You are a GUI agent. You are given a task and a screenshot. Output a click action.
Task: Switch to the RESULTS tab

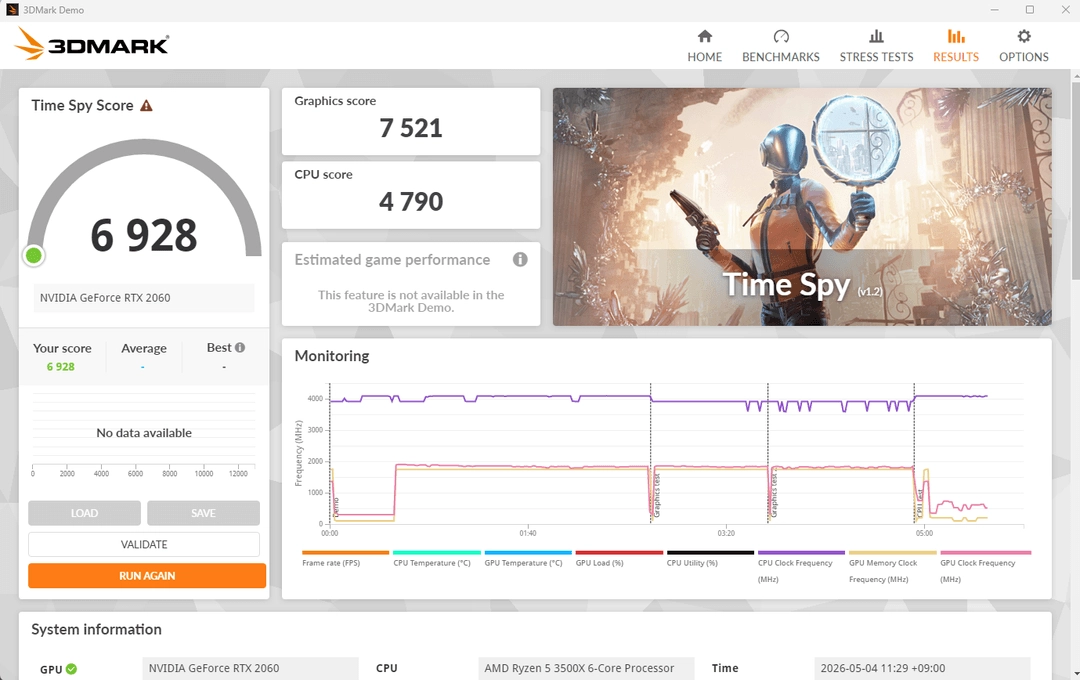coord(956,46)
